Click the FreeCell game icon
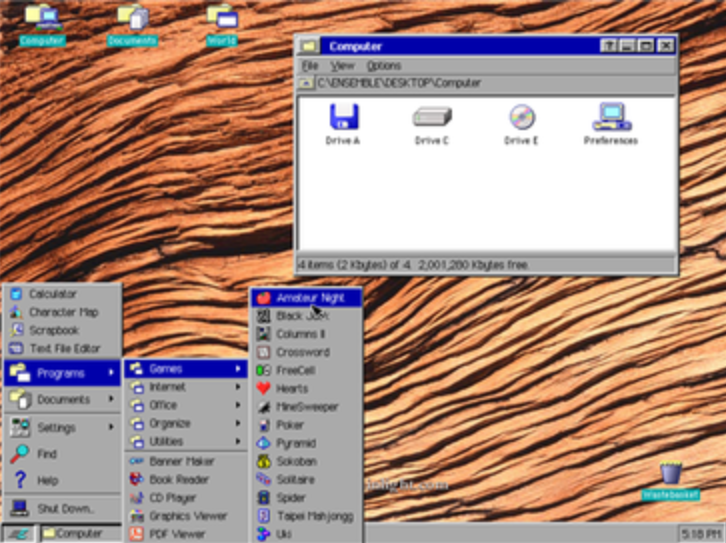 tap(263, 370)
